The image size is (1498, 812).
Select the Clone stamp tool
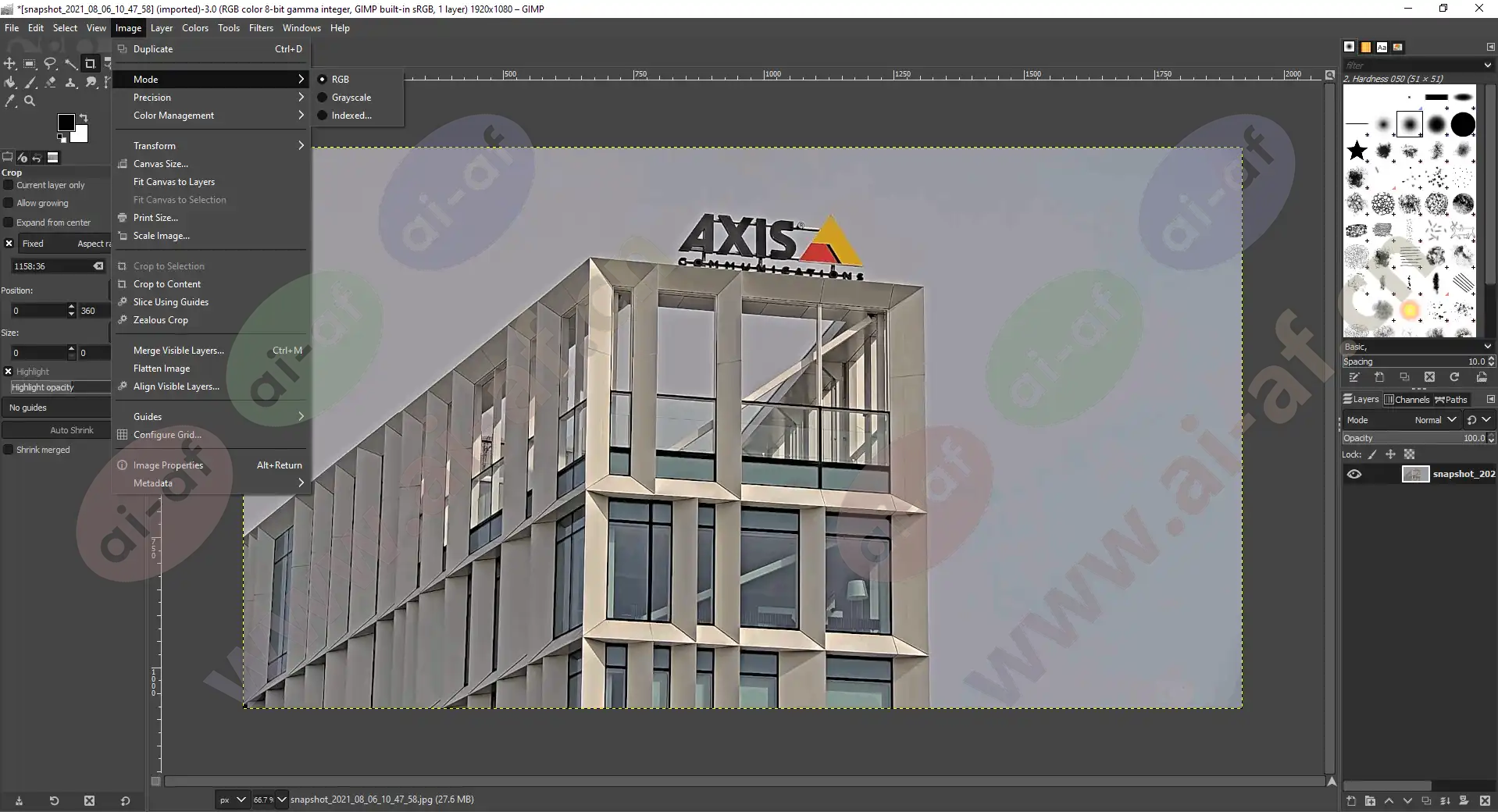pos(70,83)
